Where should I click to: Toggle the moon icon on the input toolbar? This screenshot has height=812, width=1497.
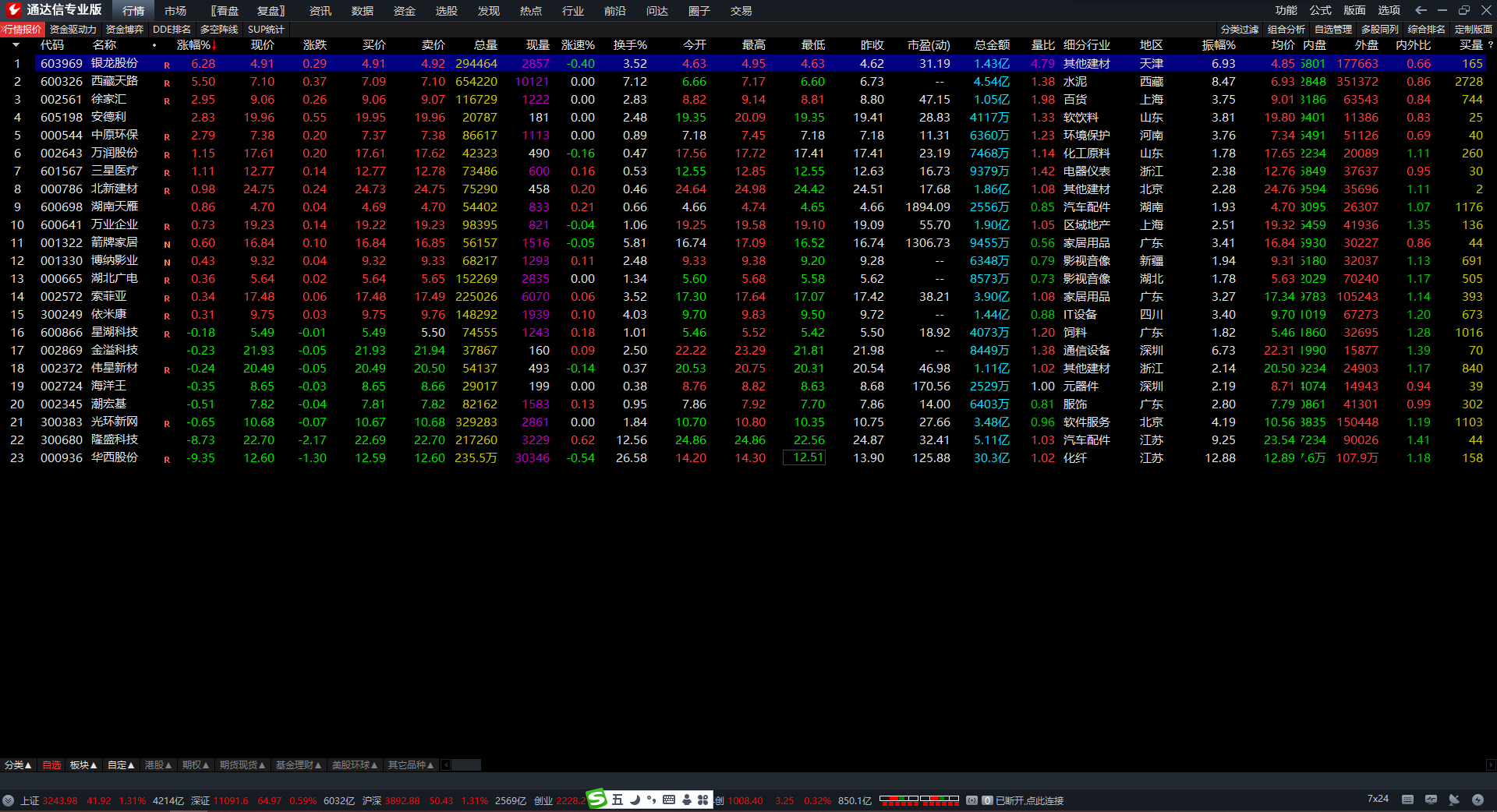635,800
